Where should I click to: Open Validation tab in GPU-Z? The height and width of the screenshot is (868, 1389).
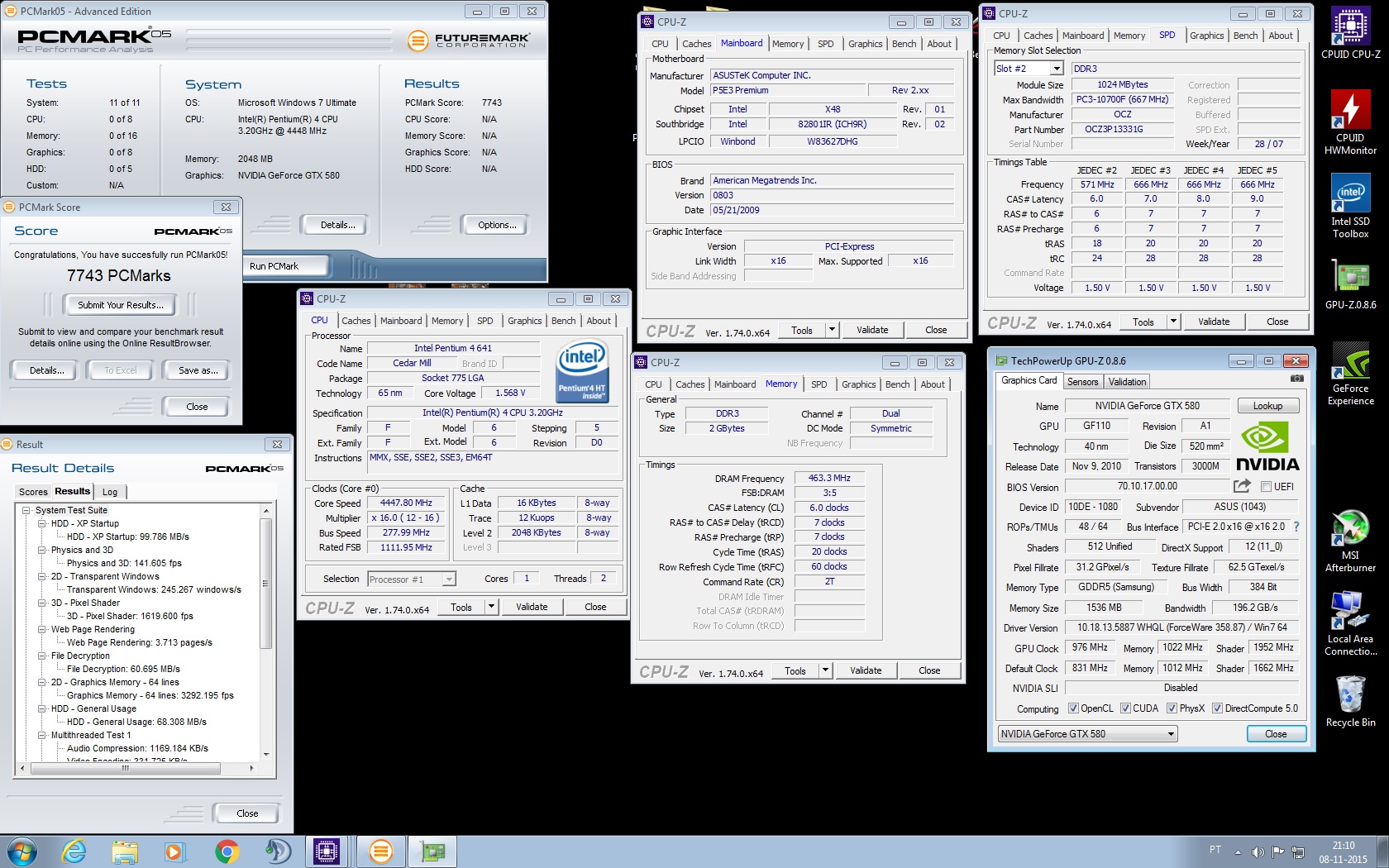click(x=1127, y=382)
